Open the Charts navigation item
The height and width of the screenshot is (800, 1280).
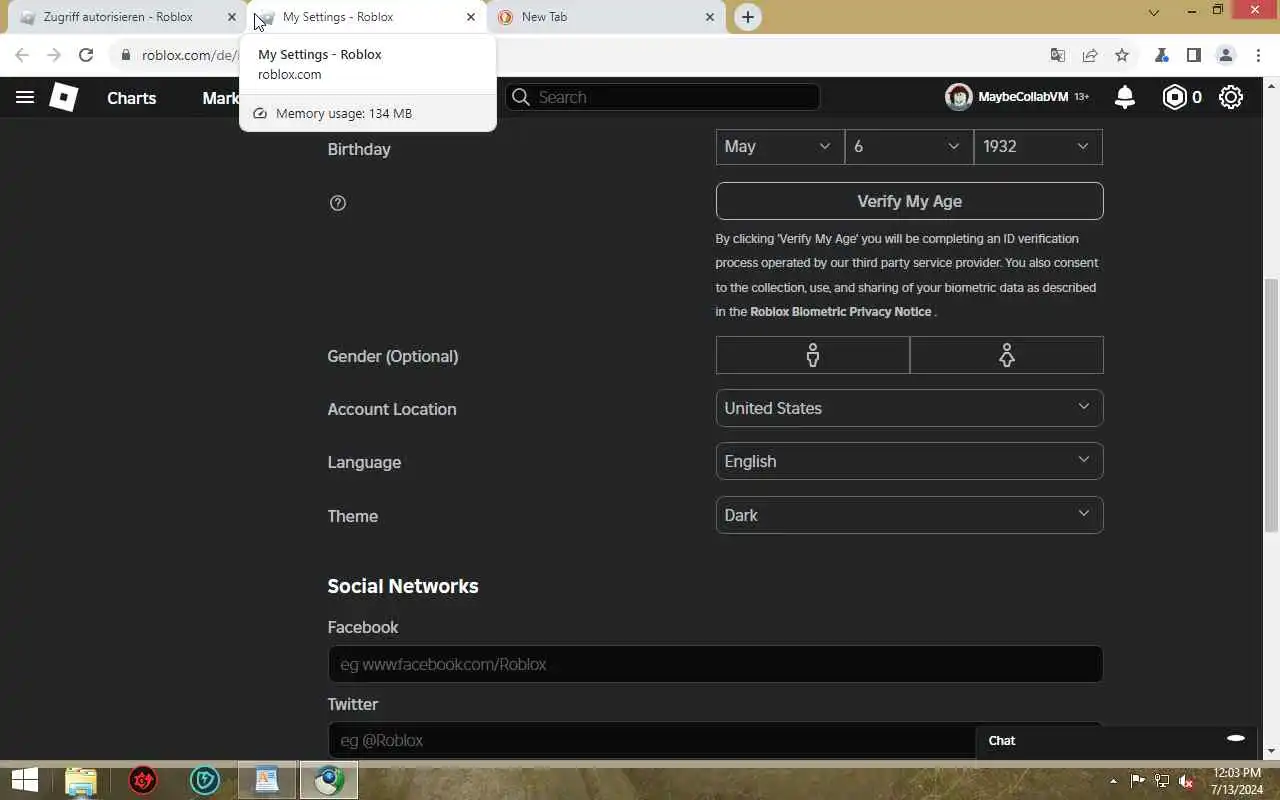tap(132, 98)
